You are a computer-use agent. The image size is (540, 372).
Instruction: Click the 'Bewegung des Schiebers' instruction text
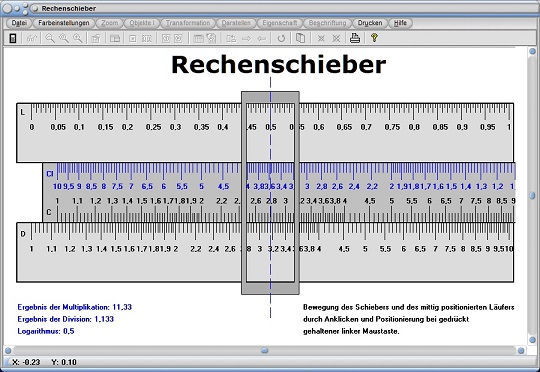[408, 319]
